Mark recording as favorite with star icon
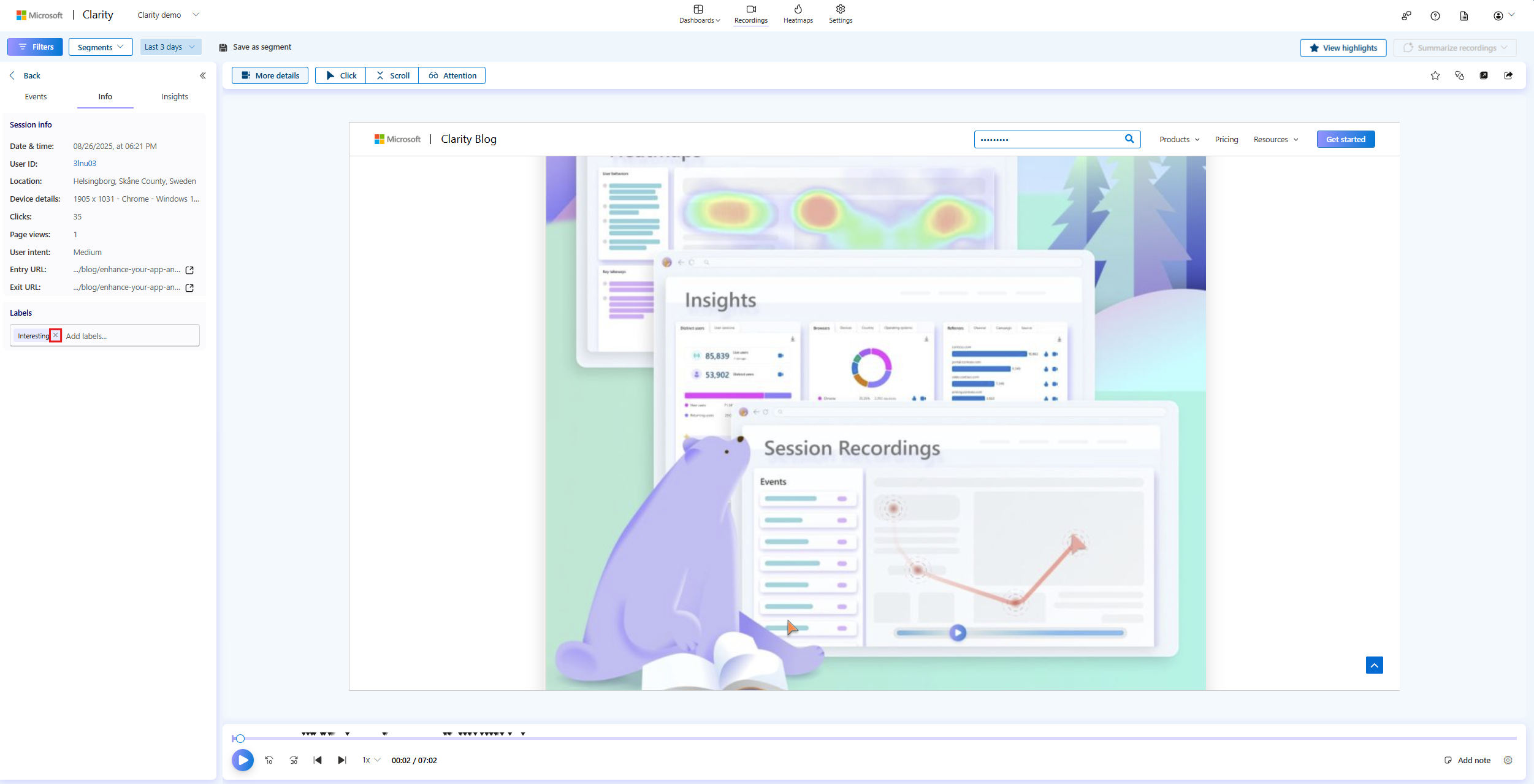The width and height of the screenshot is (1534, 784). 1435,75
